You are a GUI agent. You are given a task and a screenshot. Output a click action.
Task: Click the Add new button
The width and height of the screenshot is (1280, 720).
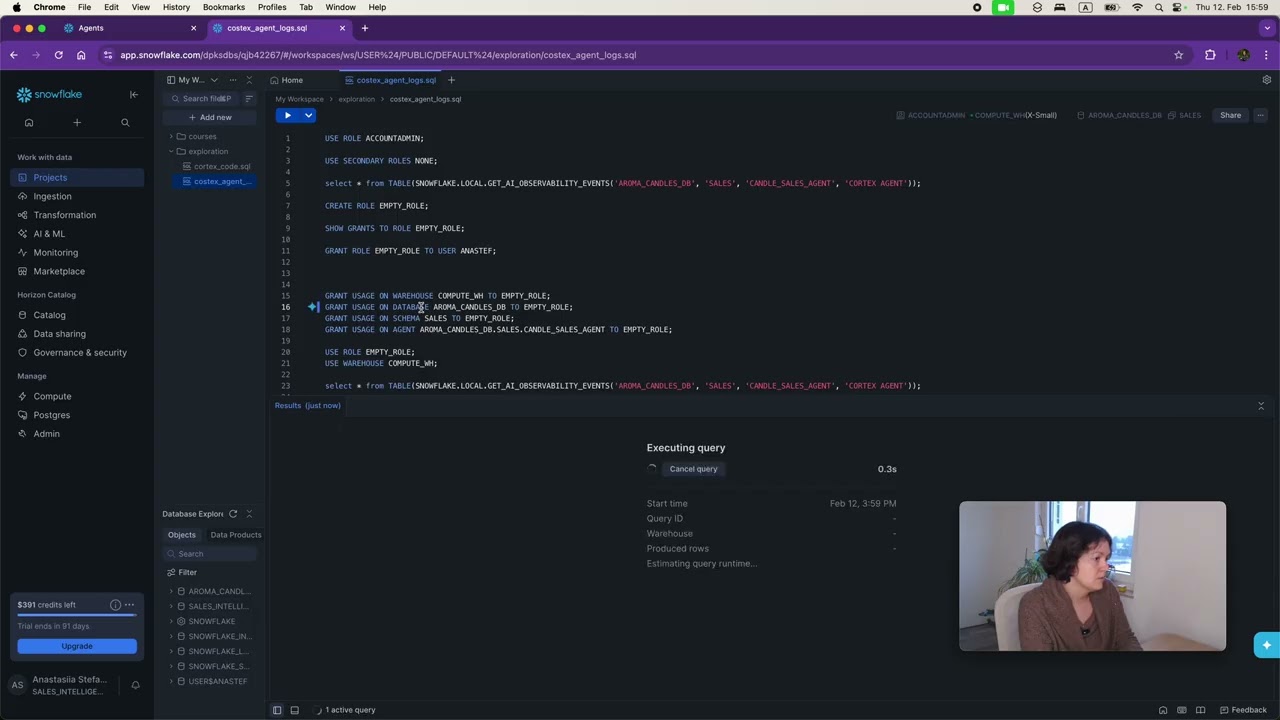[210, 118]
